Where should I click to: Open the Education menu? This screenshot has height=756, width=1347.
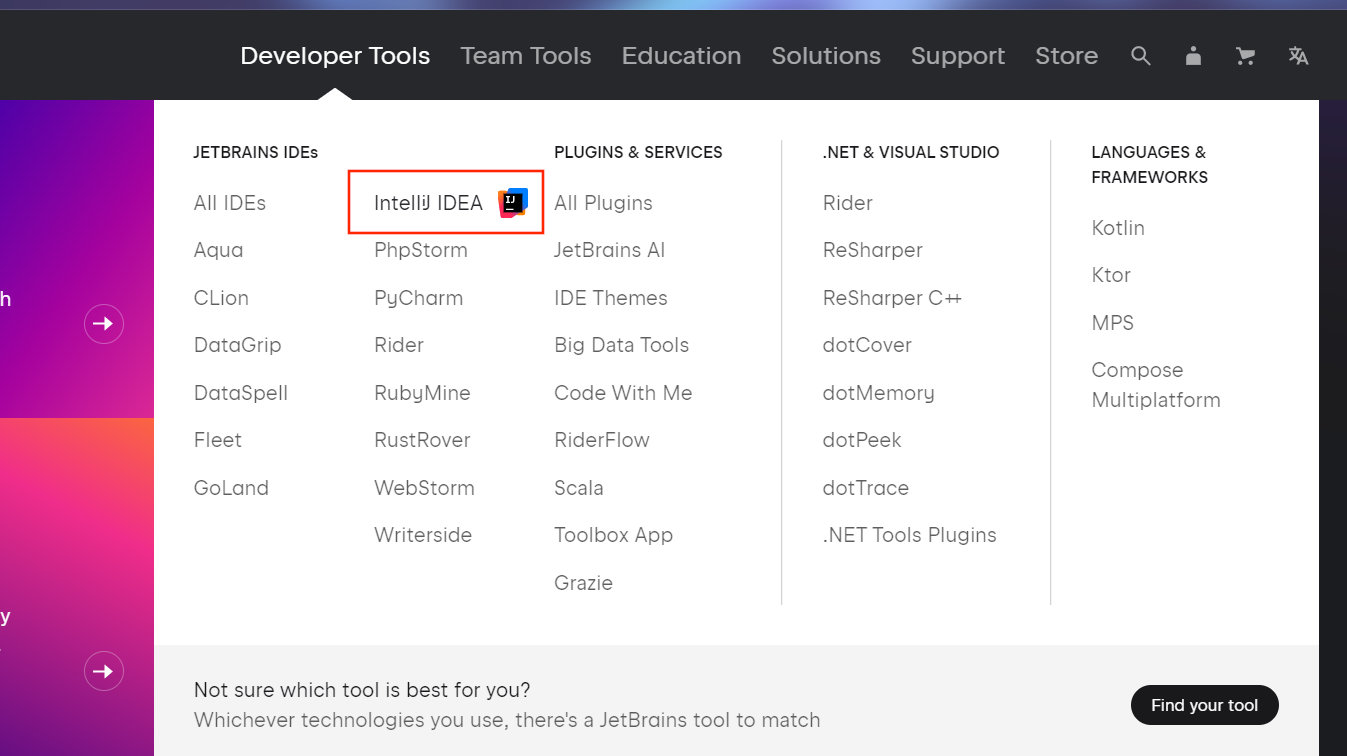681,56
